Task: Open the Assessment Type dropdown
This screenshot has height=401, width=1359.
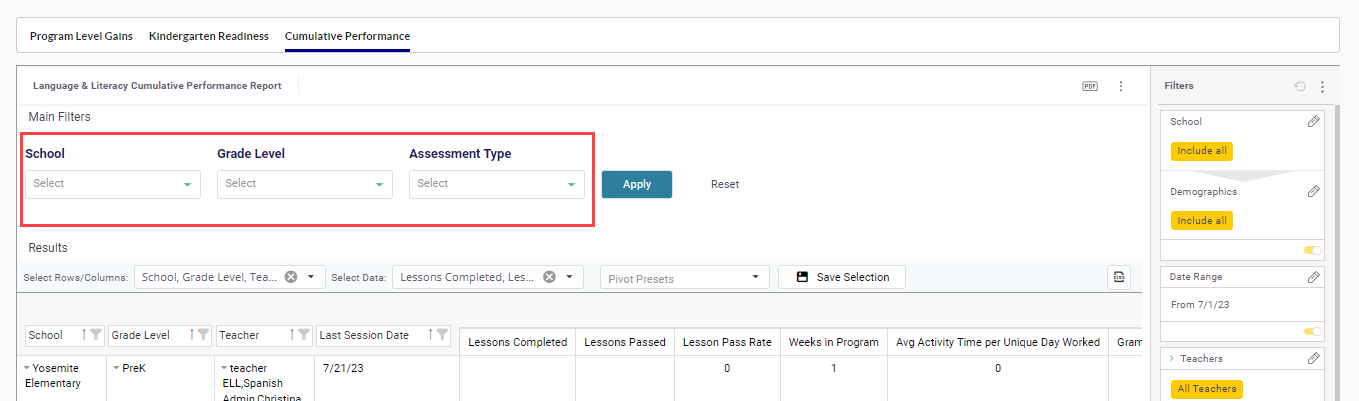Action: tap(496, 184)
